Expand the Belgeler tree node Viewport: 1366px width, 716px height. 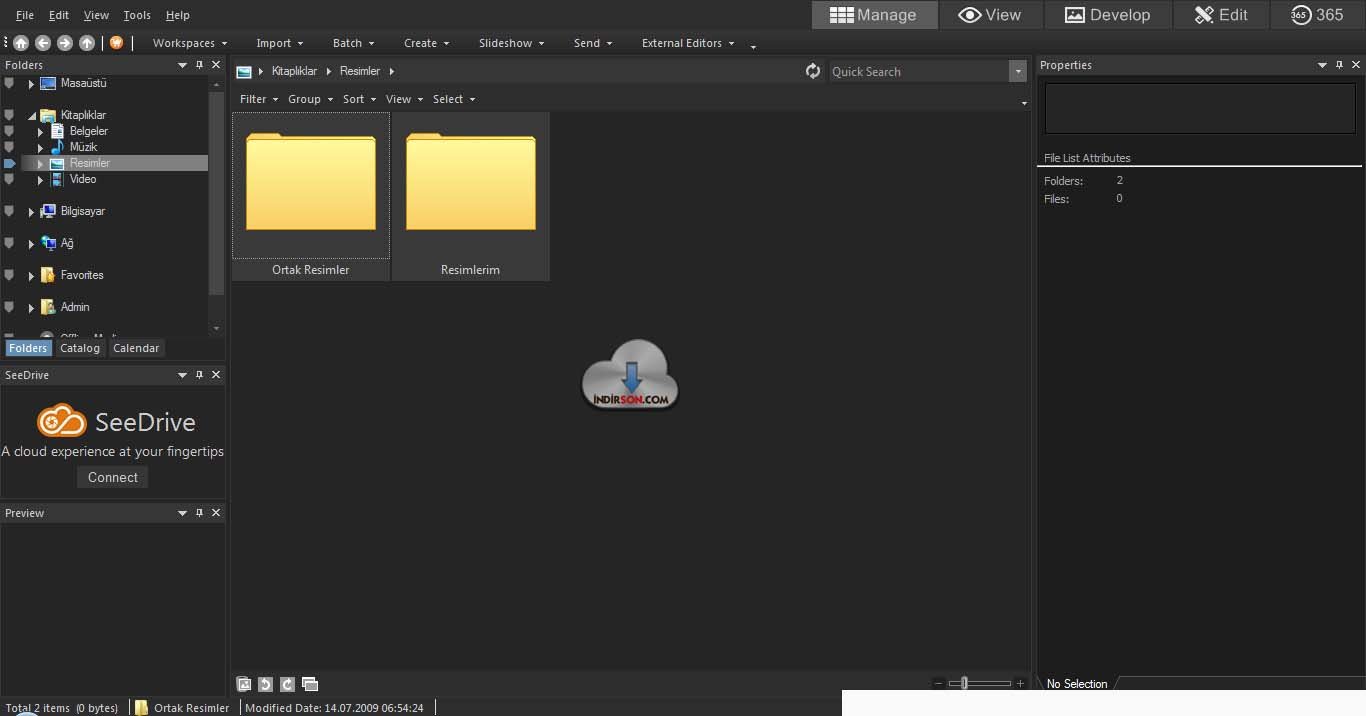40,132
